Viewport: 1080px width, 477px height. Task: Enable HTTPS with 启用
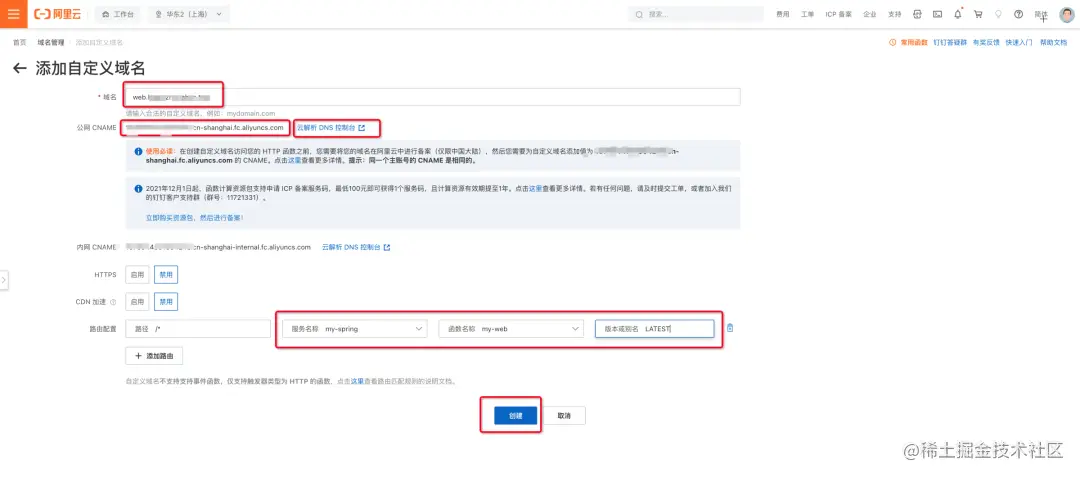click(x=137, y=275)
